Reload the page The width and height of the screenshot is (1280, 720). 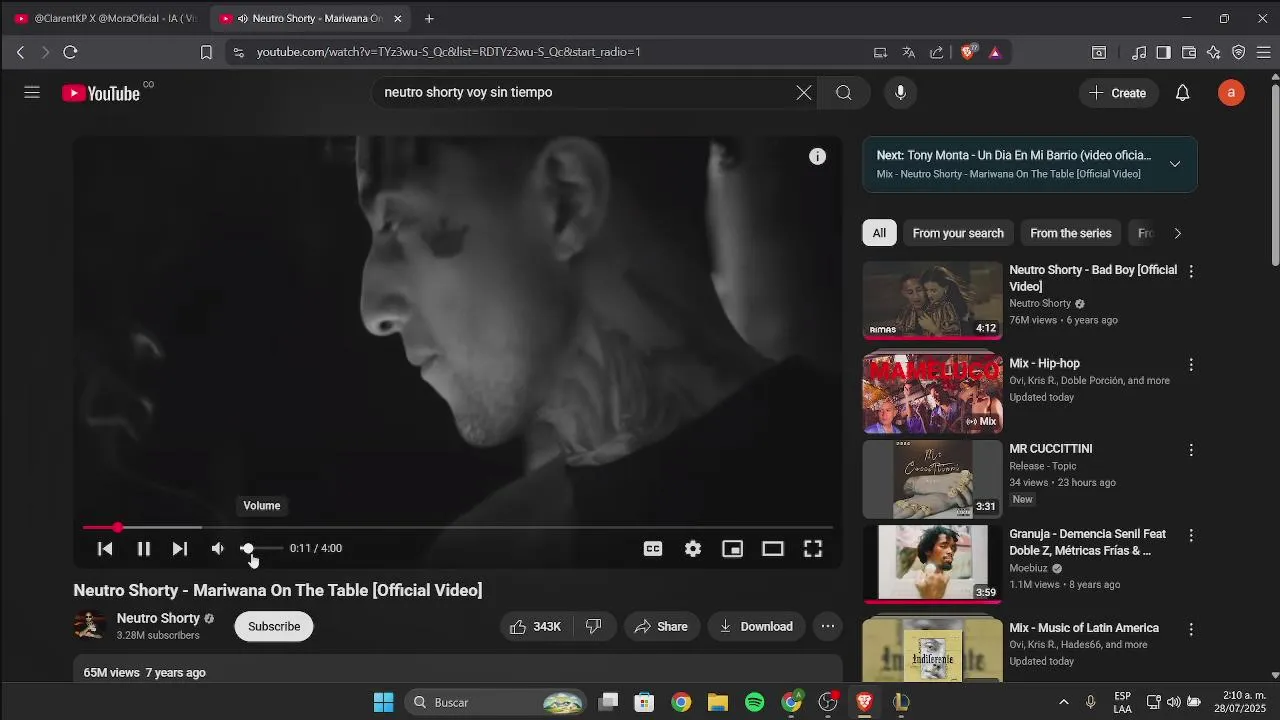[70, 52]
